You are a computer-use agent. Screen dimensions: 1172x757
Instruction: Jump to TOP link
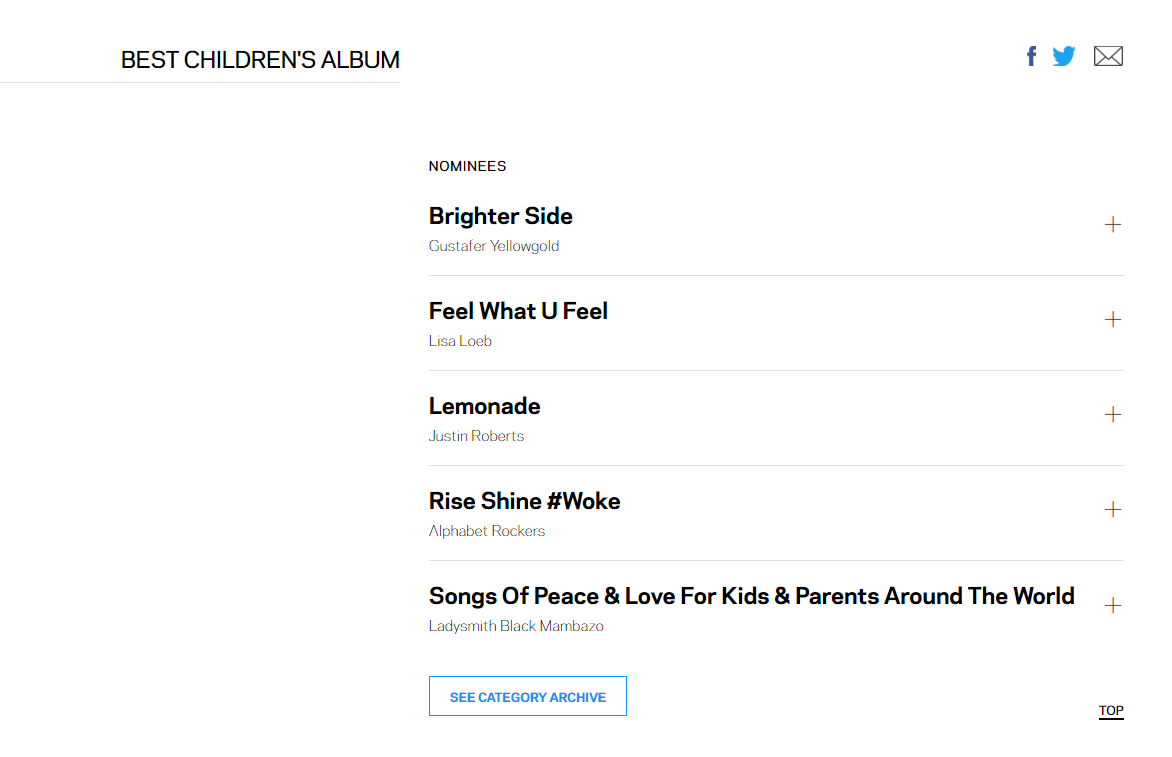(x=1111, y=711)
